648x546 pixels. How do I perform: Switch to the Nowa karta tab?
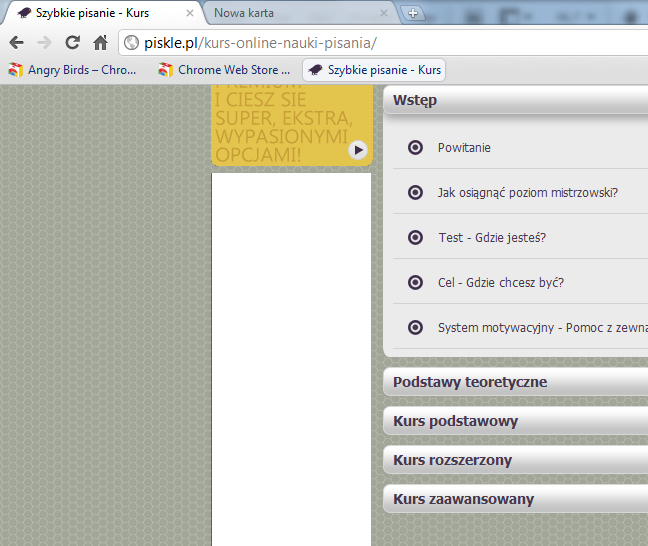pos(300,13)
